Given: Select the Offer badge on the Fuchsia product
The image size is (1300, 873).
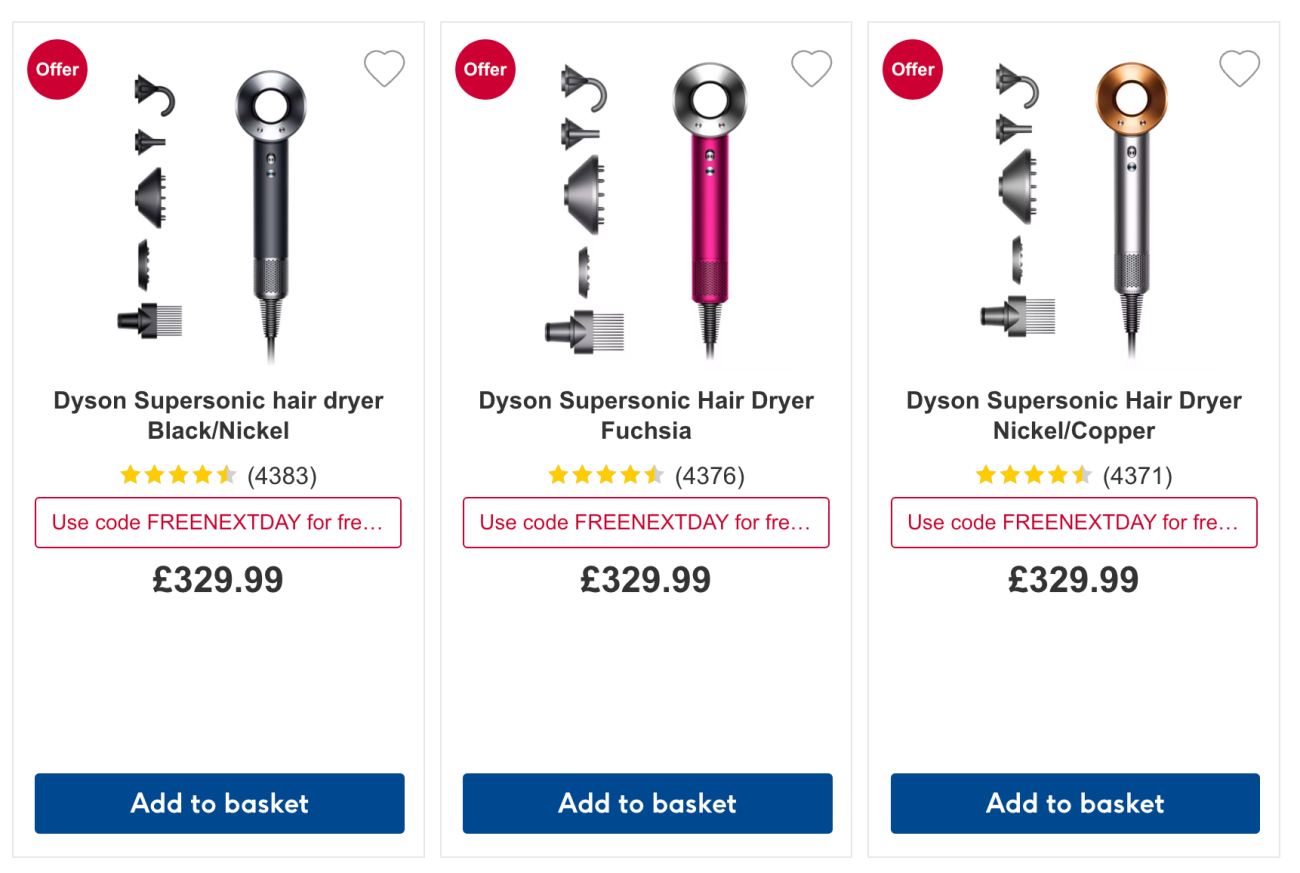Looking at the screenshot, I should click(485, 69).
